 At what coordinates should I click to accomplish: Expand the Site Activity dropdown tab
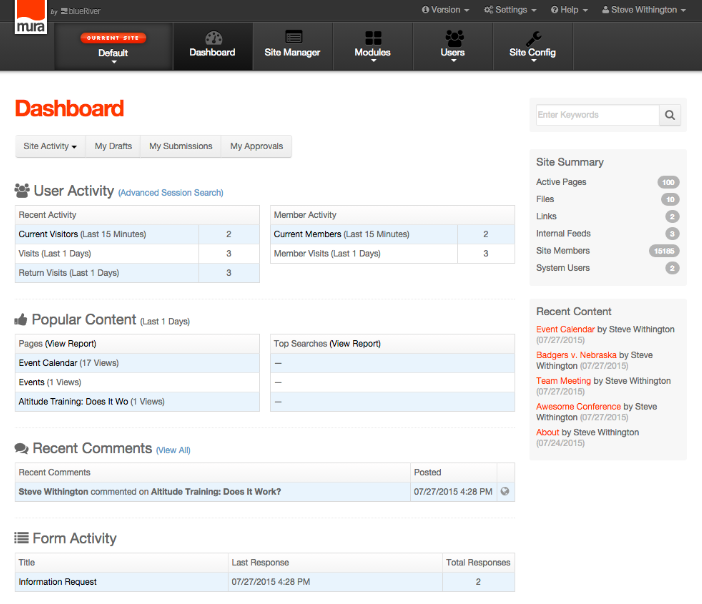pyautogui.click(x=50, y=146)
